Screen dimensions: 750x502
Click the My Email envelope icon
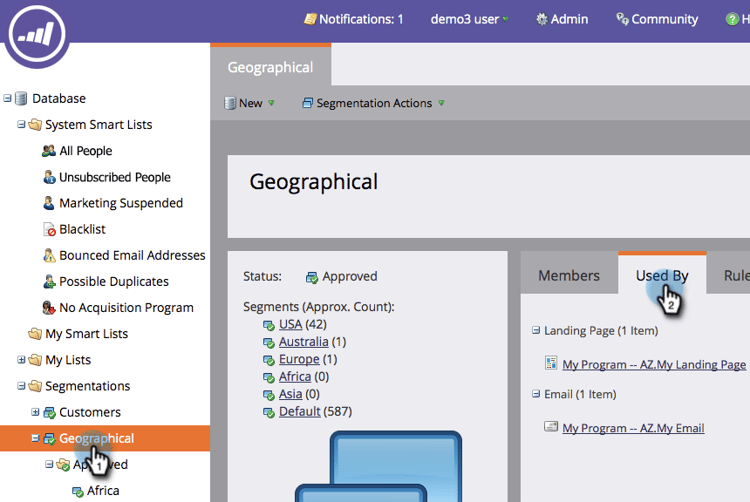550,427
